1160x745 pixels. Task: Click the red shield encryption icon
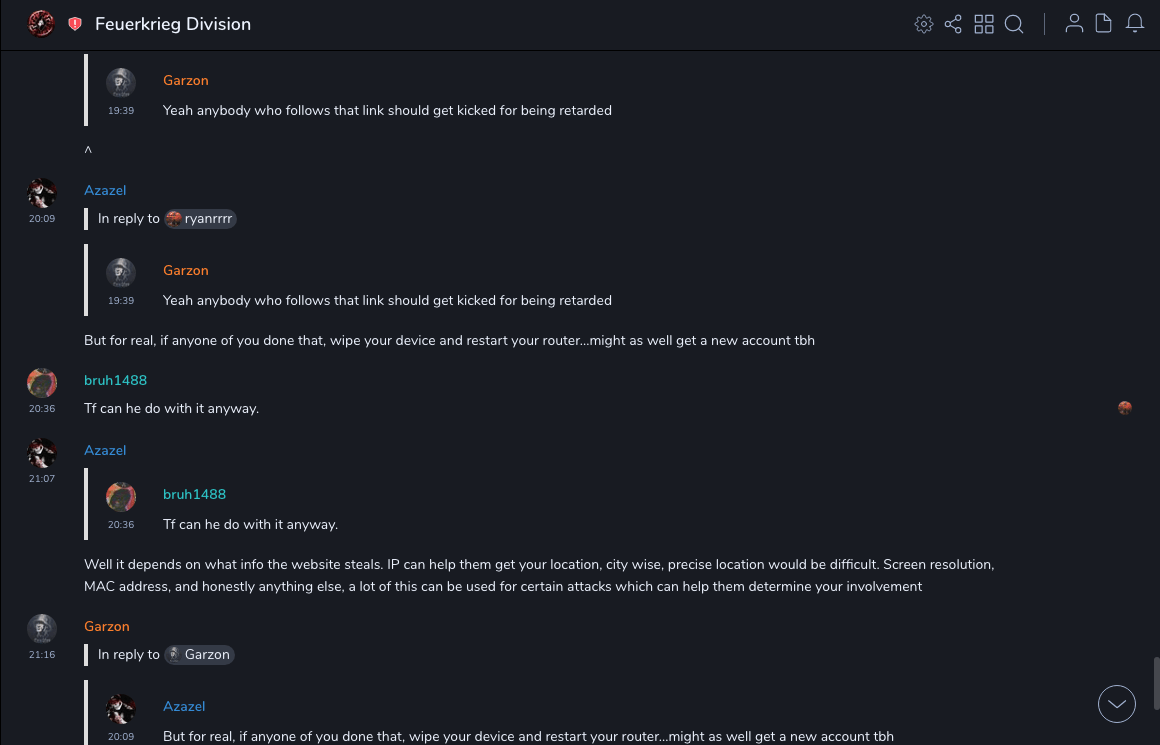[75, 24]
